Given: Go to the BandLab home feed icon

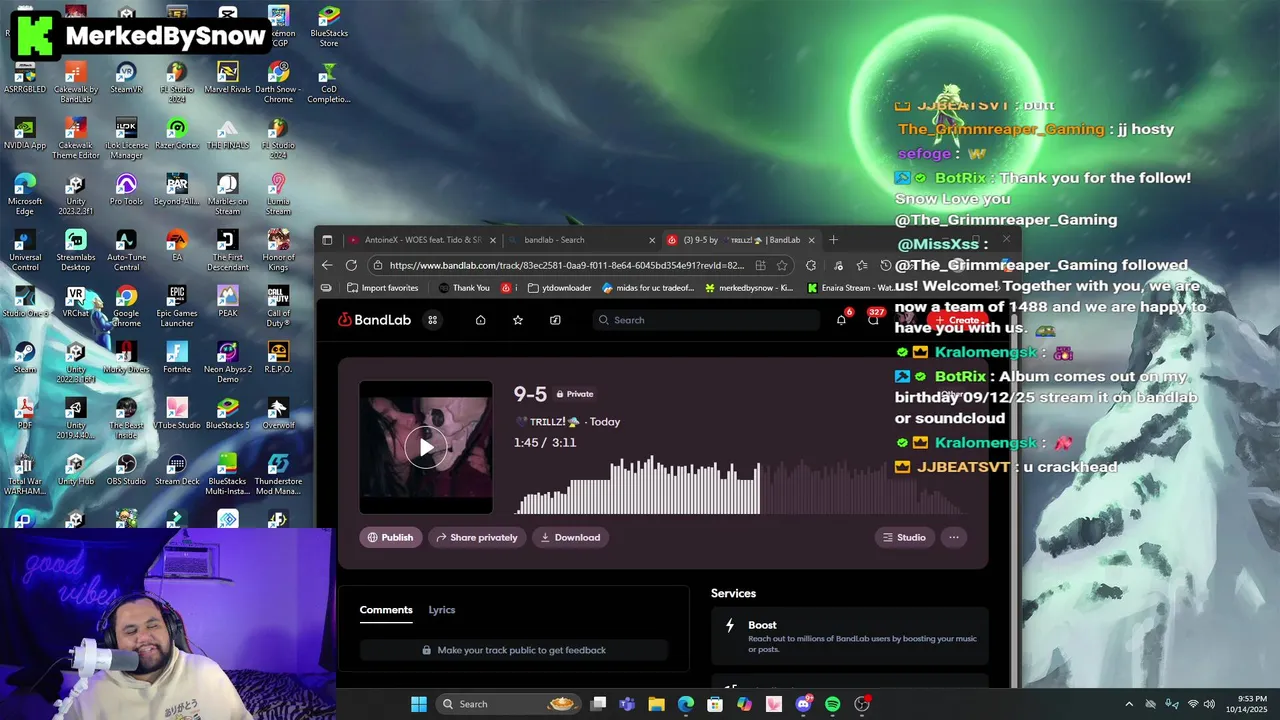Looking at the screenshot, I should click(480, 320).
